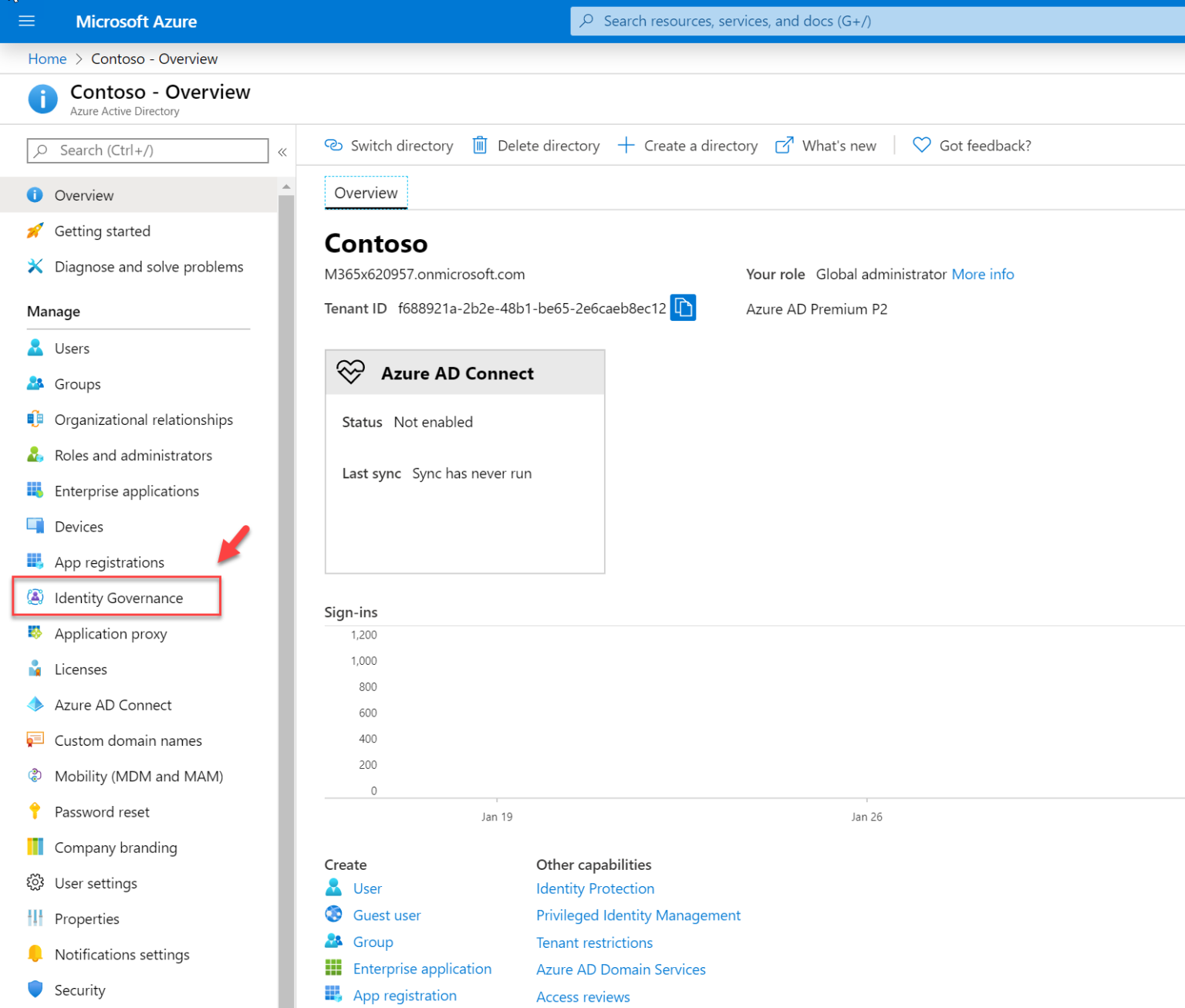
Task: Open What's new external link icon
Action: pos(784,145)
